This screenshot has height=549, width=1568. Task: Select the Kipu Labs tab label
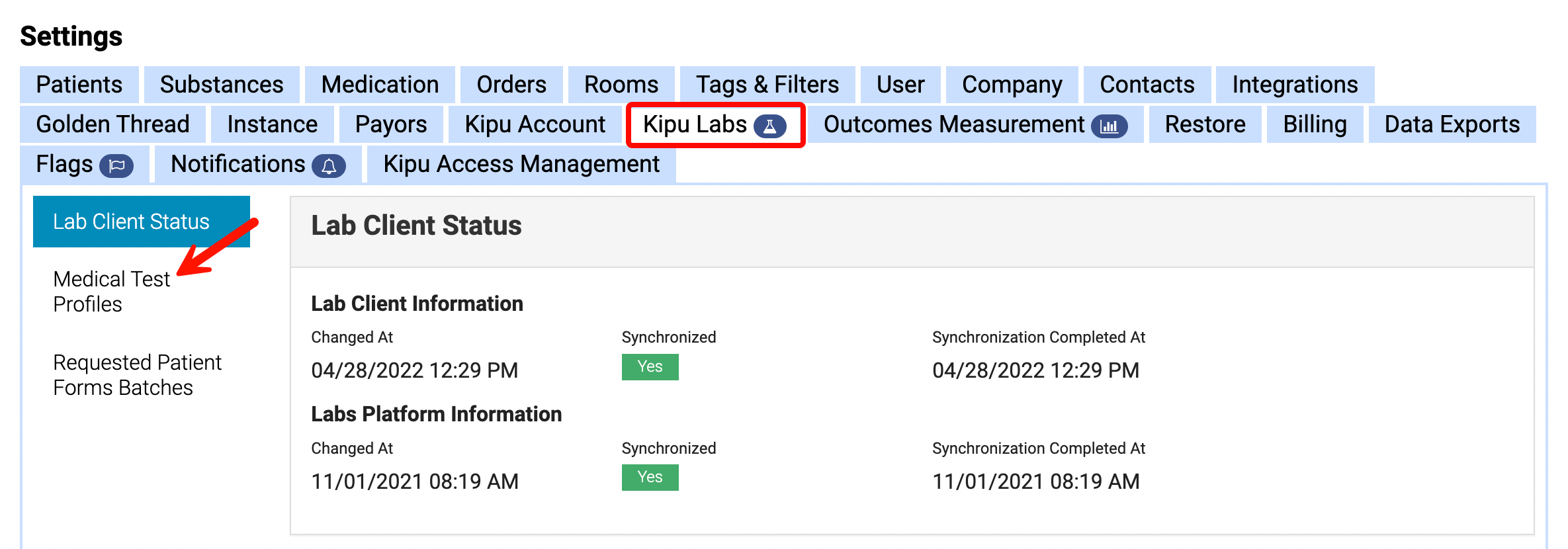pyautogui.click(x=695, y=124)
